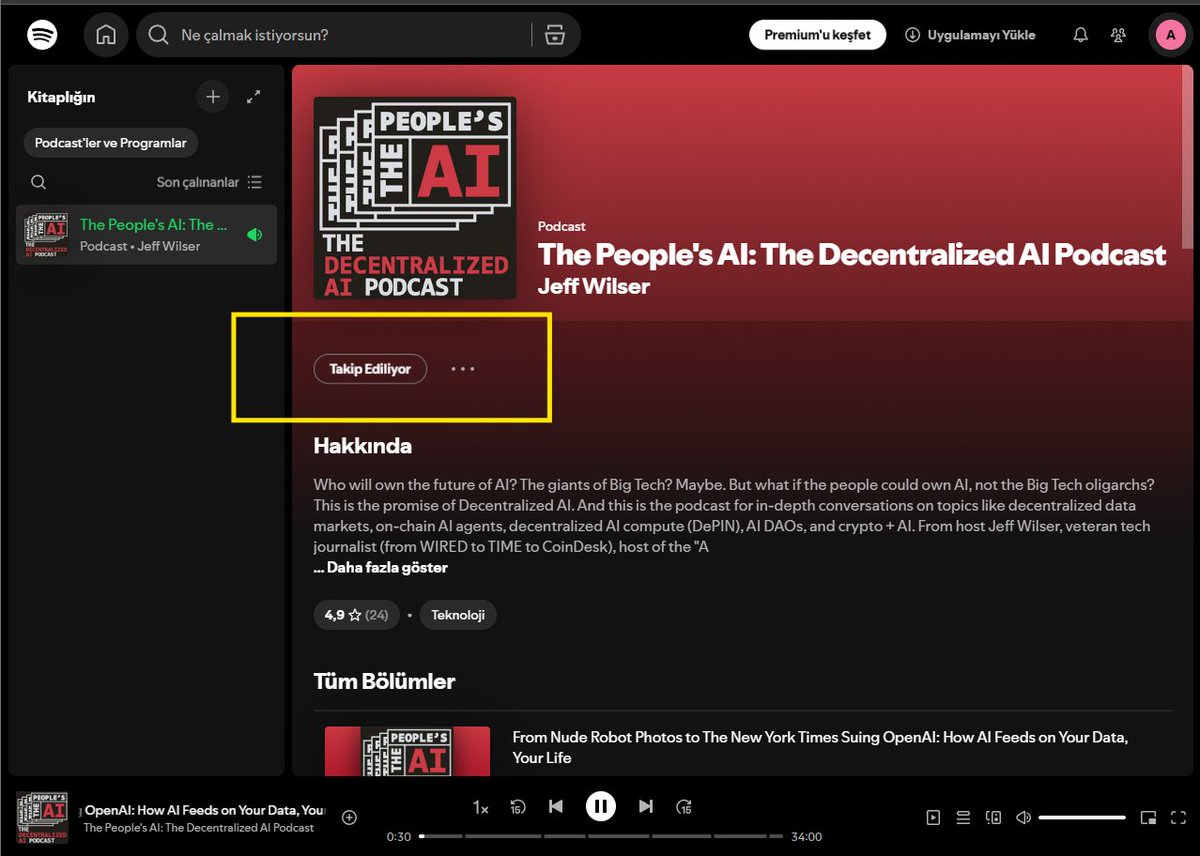Enter full screen with the corner arrows icon
The width and height of the screenshot is (1200, 856).
point(1178,818)
